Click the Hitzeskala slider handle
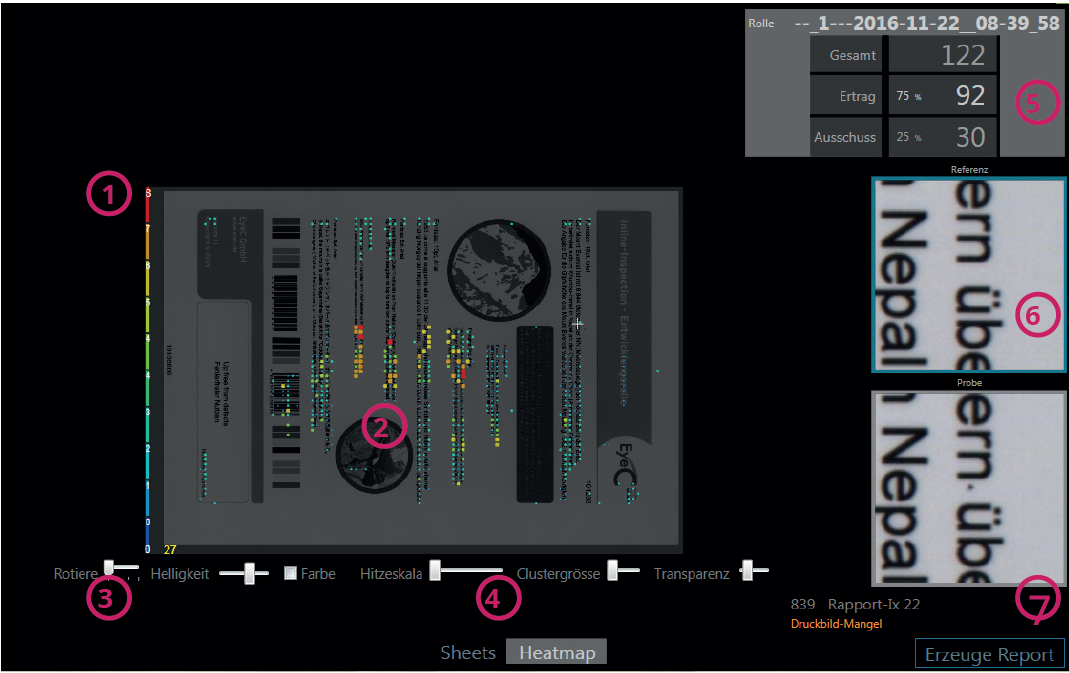1069x673 pixels. (x=435, y=571)
